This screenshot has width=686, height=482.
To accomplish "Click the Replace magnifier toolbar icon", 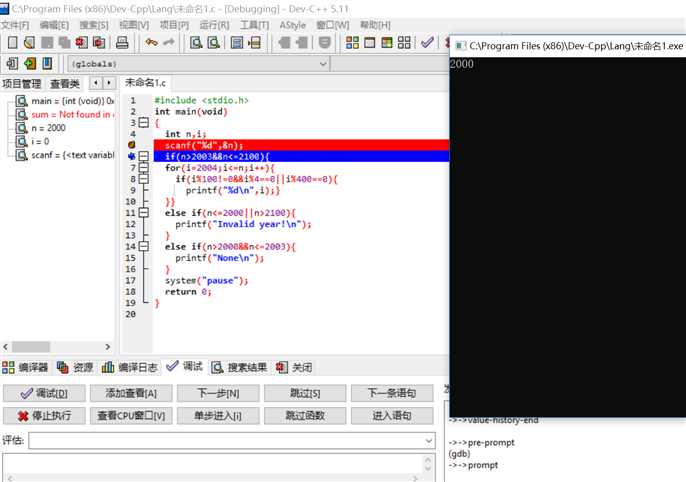I will click(214, 42).
